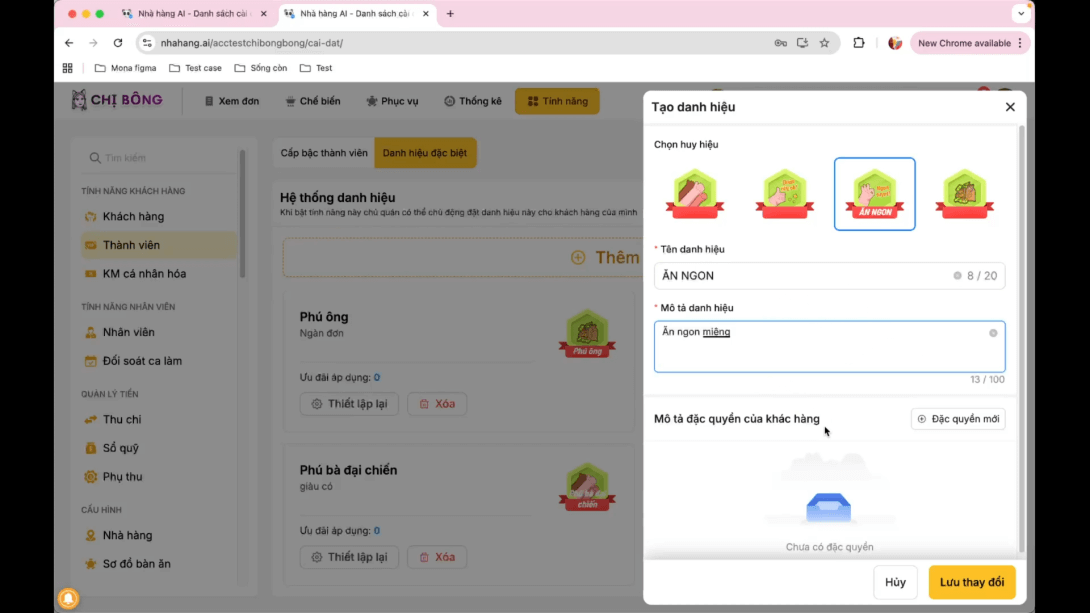The height and width of the screenshot is (613, 1090).
Task: Save changes with Lưu thay đổi
Action: click(x=971, y=582)
